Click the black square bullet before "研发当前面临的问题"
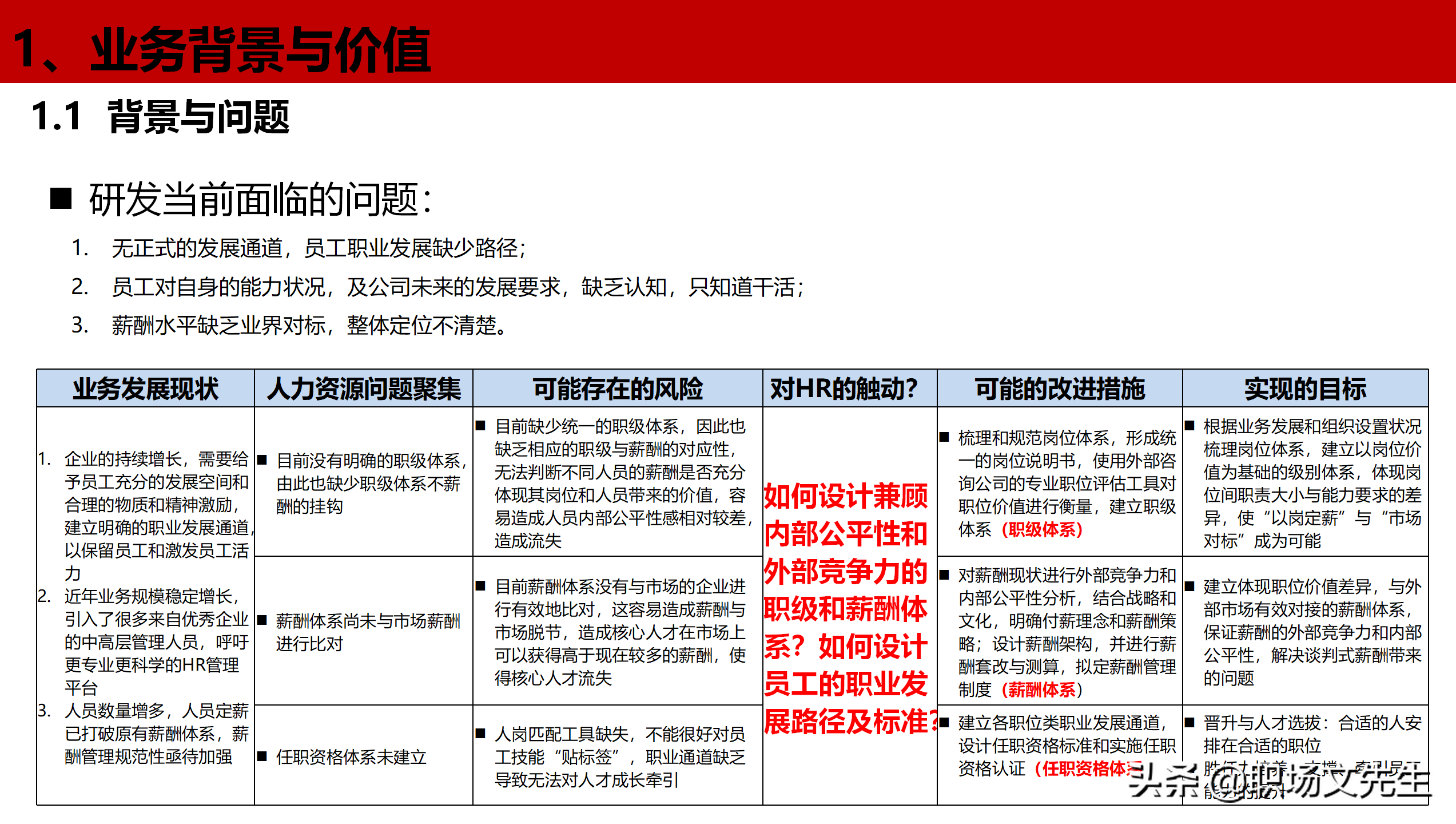Image resolution: width=1456 pixels, height=824 pixels. [x=61, y=200]
